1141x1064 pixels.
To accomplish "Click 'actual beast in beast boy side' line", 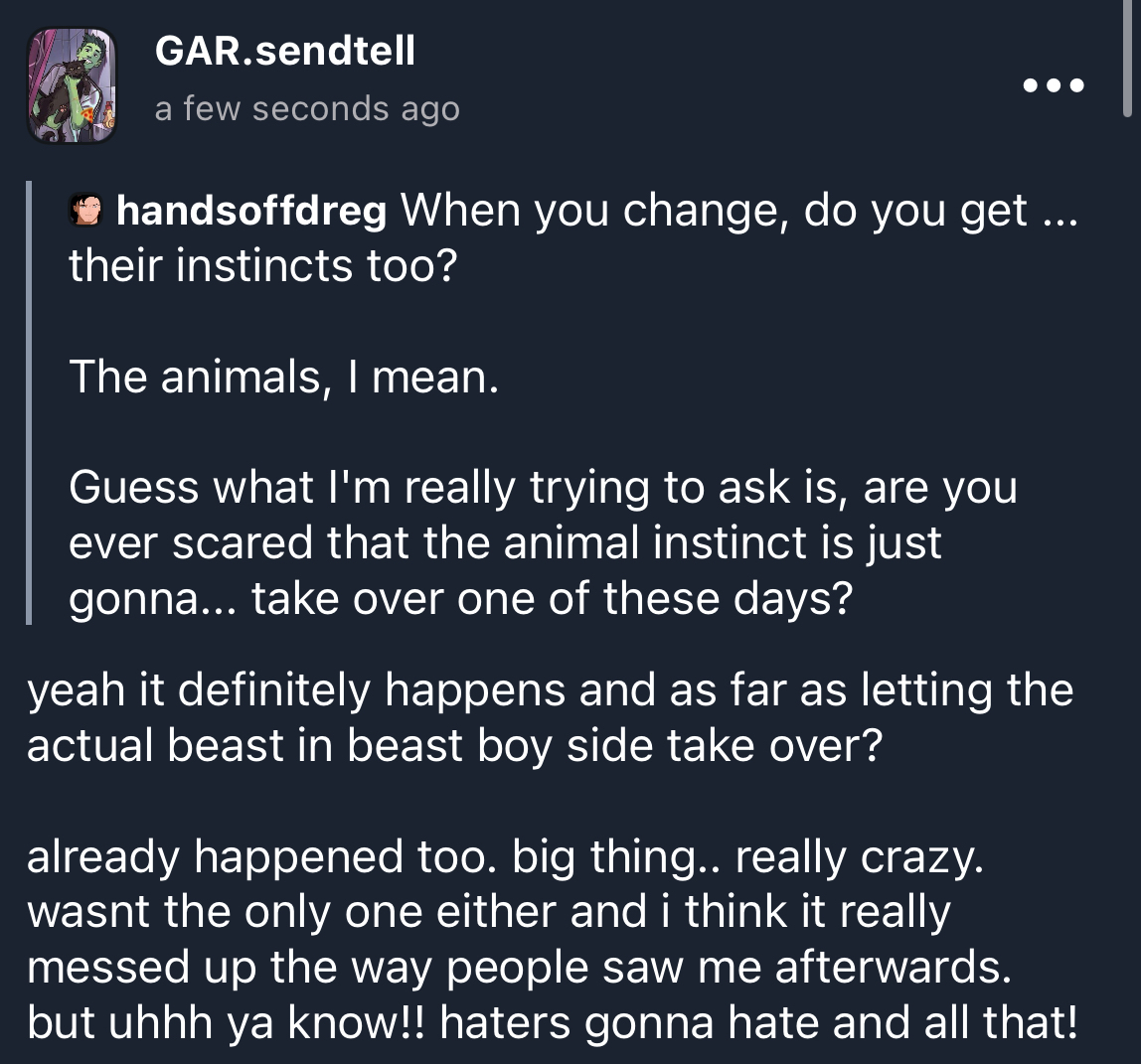I will tap(453, 746).
